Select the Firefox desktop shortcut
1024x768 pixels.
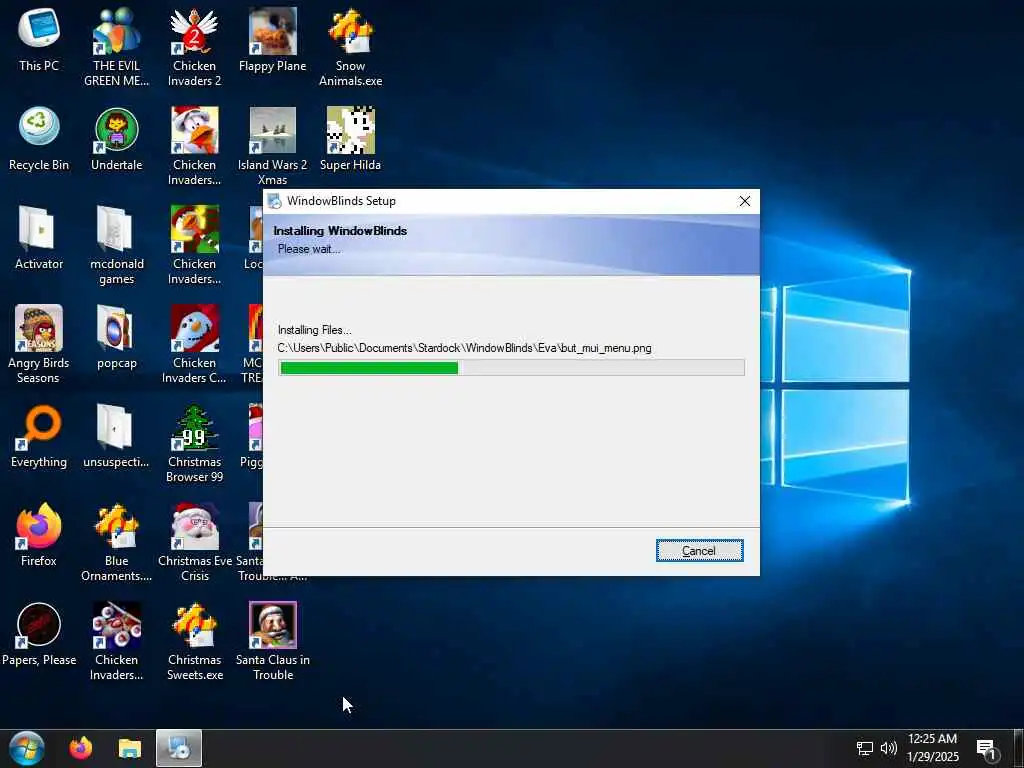[39, 535]
